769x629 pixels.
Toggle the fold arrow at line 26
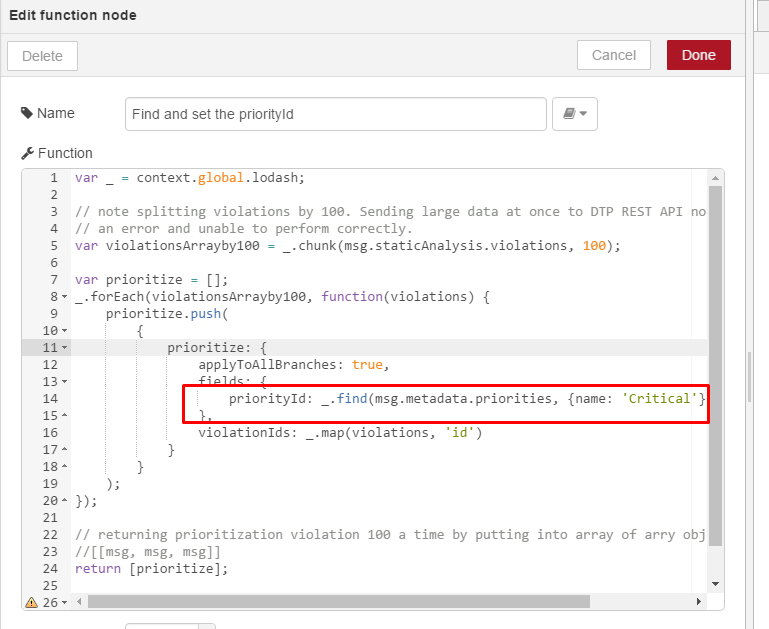(x=65, y=603)
